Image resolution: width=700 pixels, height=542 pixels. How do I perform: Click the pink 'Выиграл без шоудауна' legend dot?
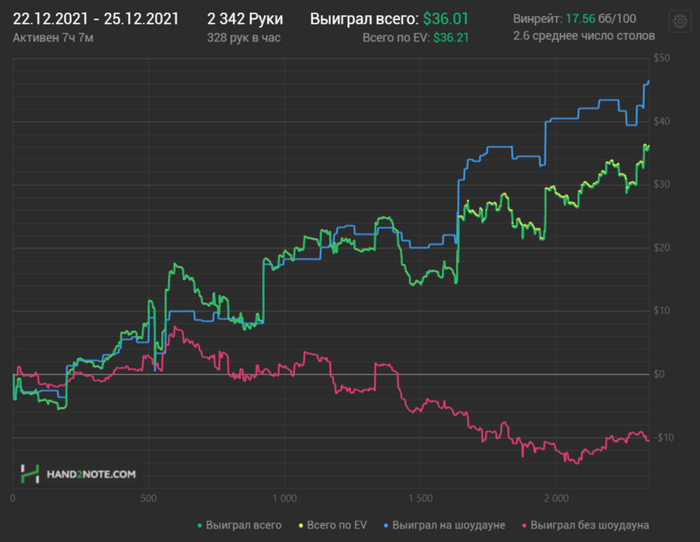pyautogui.click(x=524, y=525)
